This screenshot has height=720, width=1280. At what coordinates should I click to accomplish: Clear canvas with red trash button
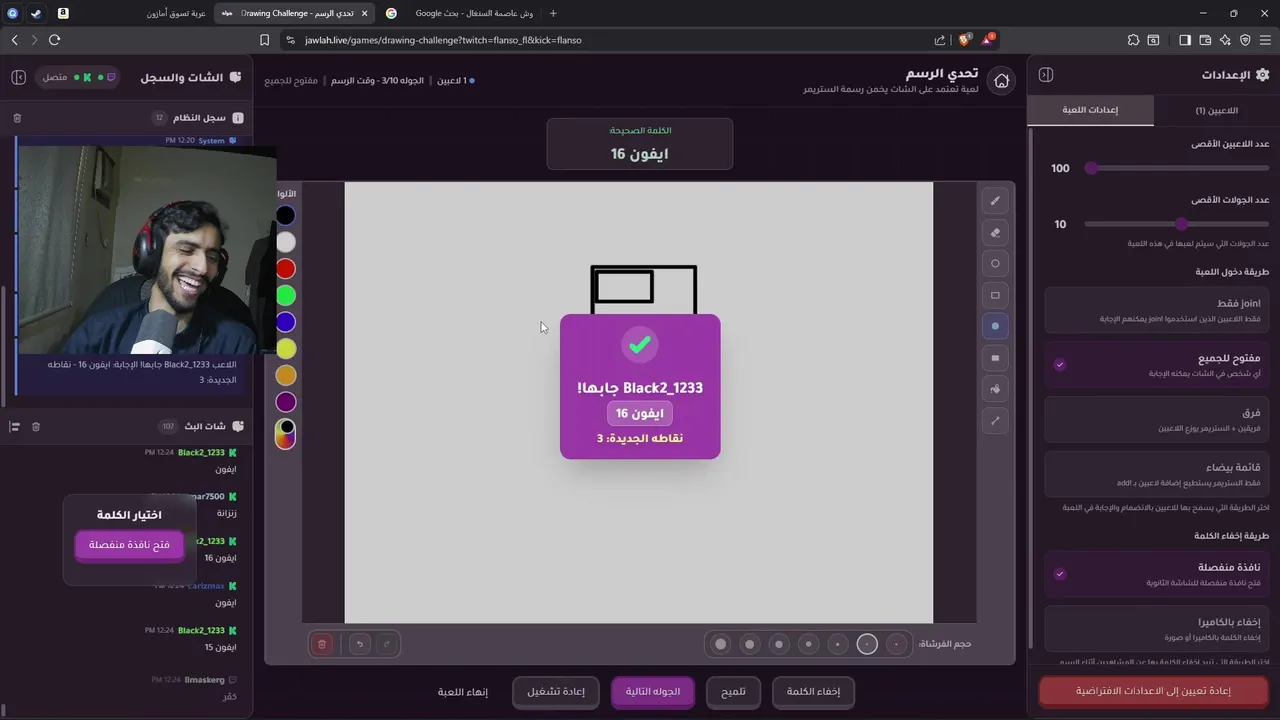click(322, 644)
